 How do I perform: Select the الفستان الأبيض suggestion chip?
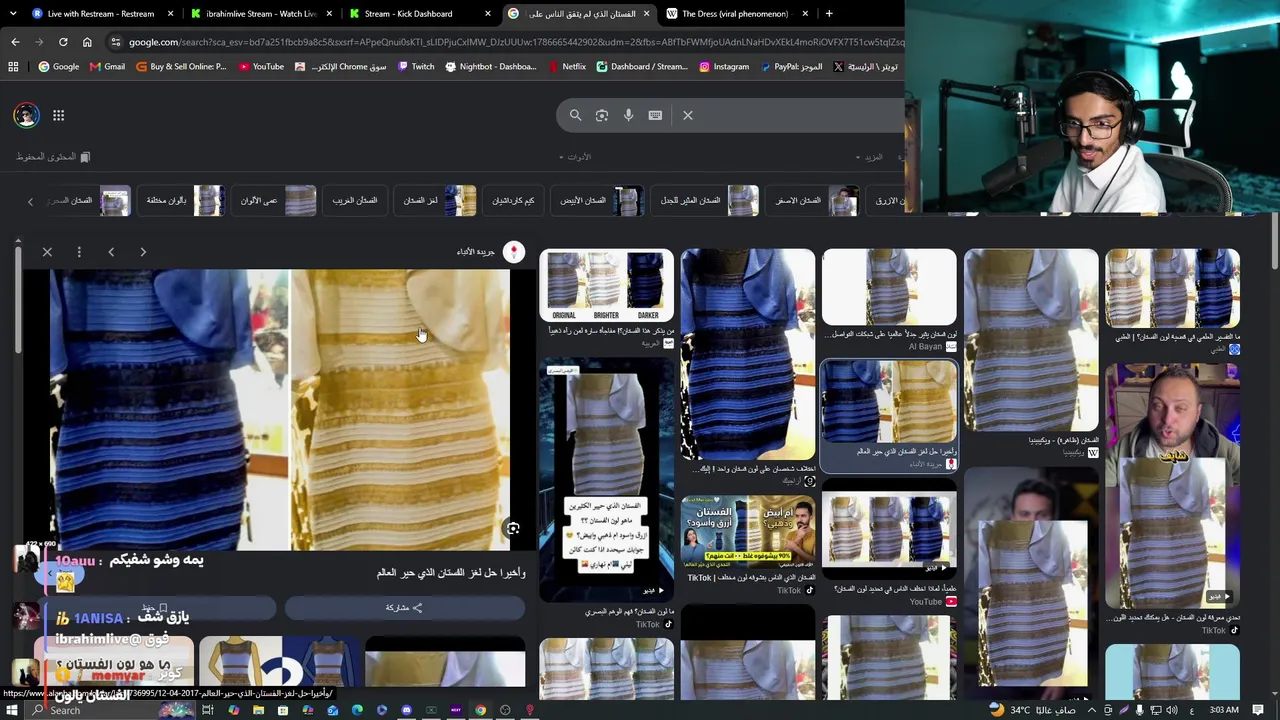[598, 200]
